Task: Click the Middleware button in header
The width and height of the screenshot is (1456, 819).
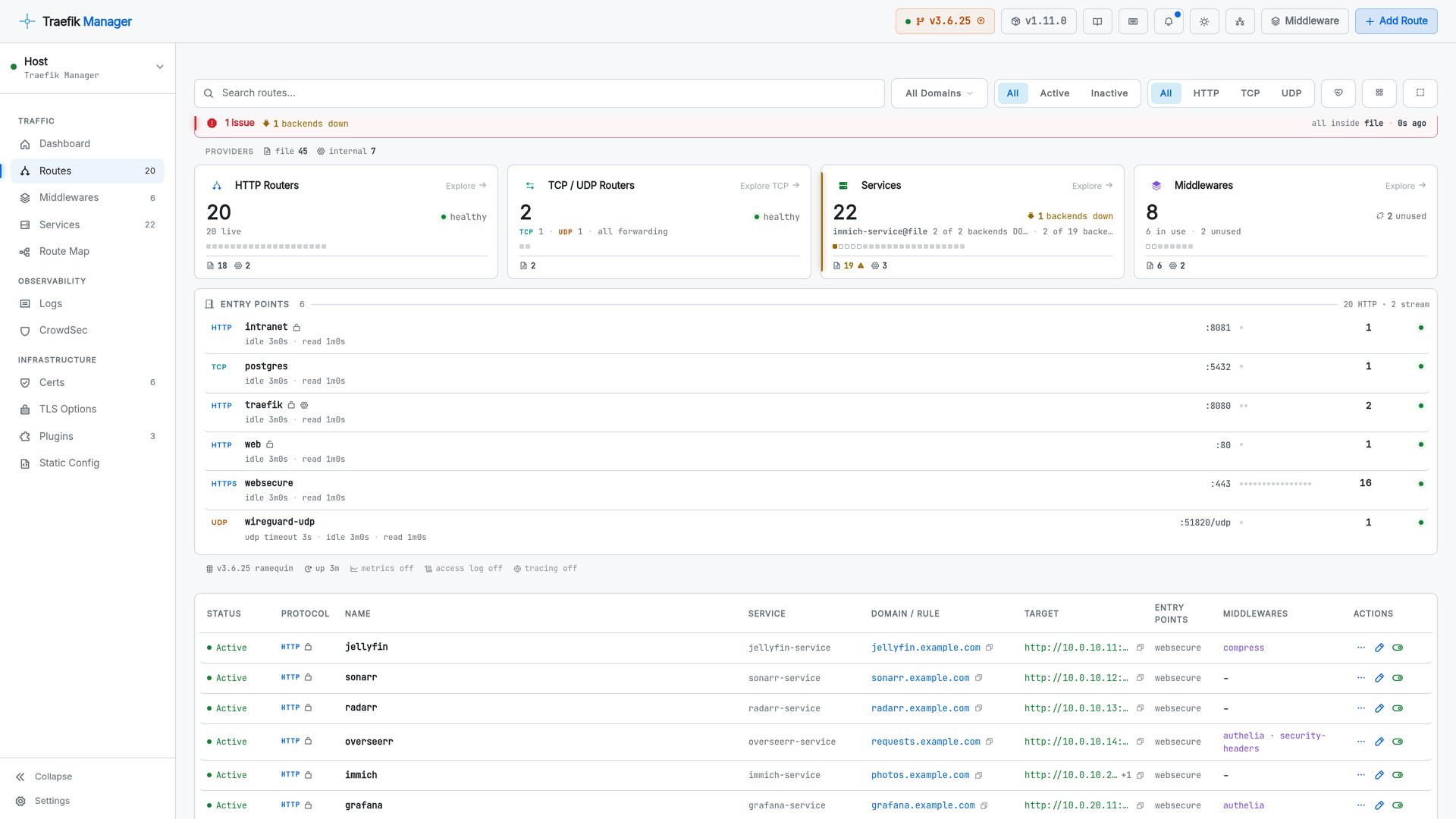Action: (x=1304, y=21)
